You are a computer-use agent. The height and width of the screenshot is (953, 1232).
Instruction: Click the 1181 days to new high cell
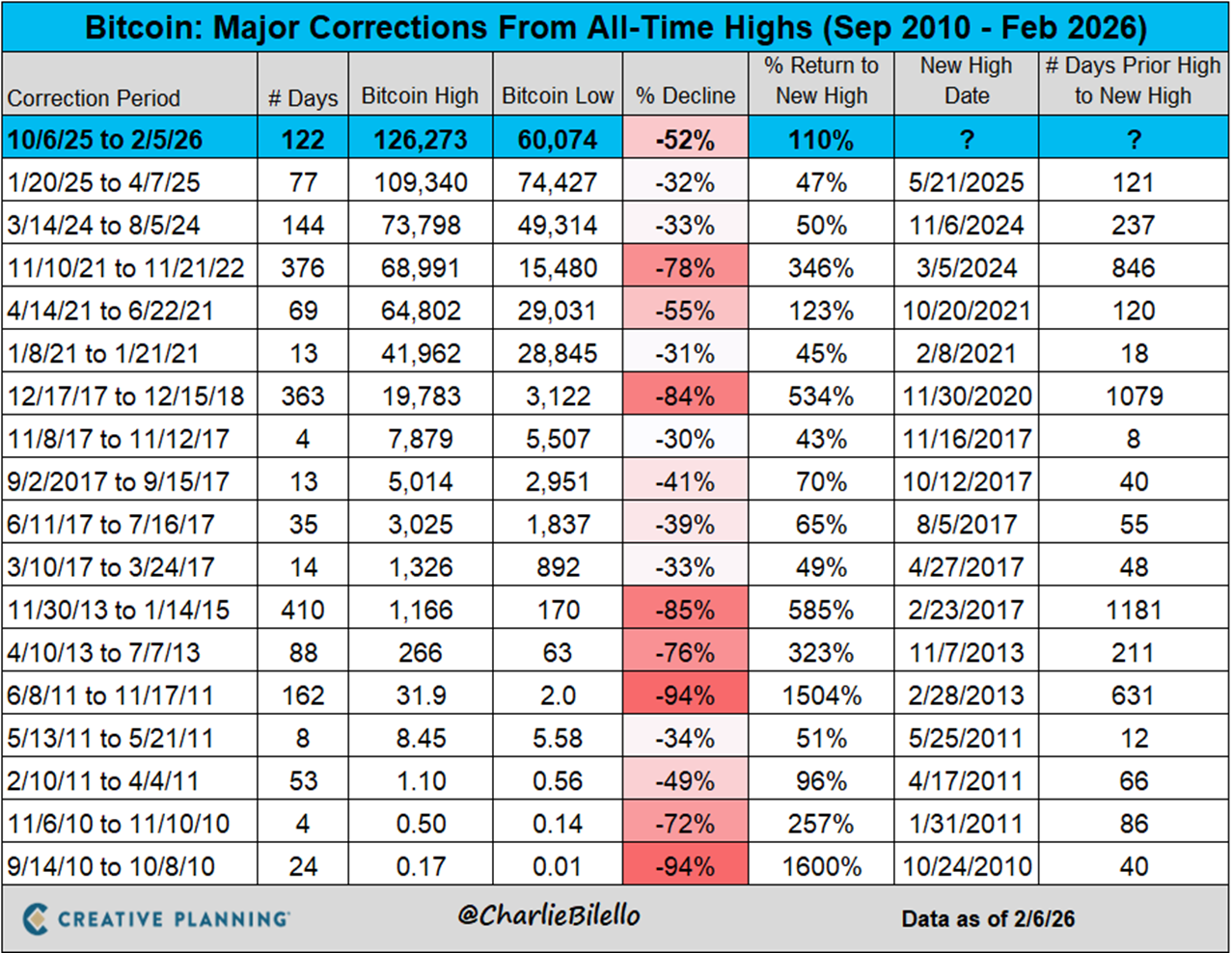click(1133, 610)
